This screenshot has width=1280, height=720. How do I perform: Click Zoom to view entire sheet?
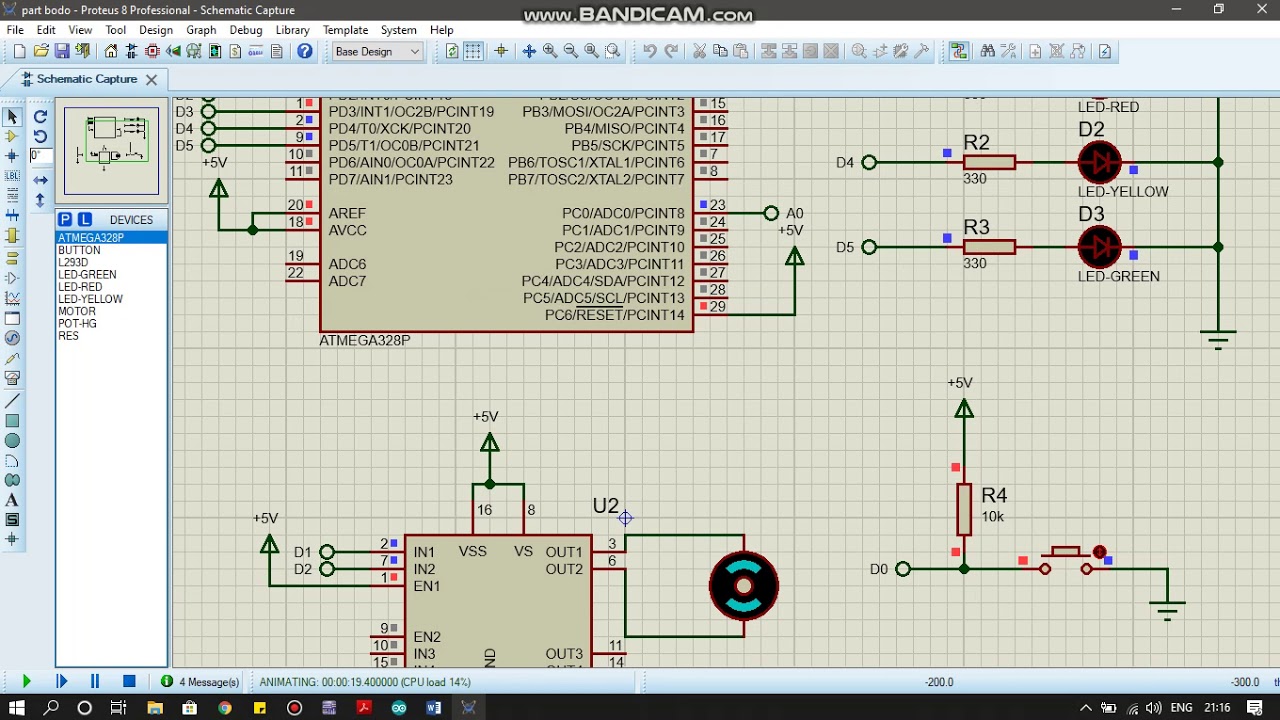(592, 51)
